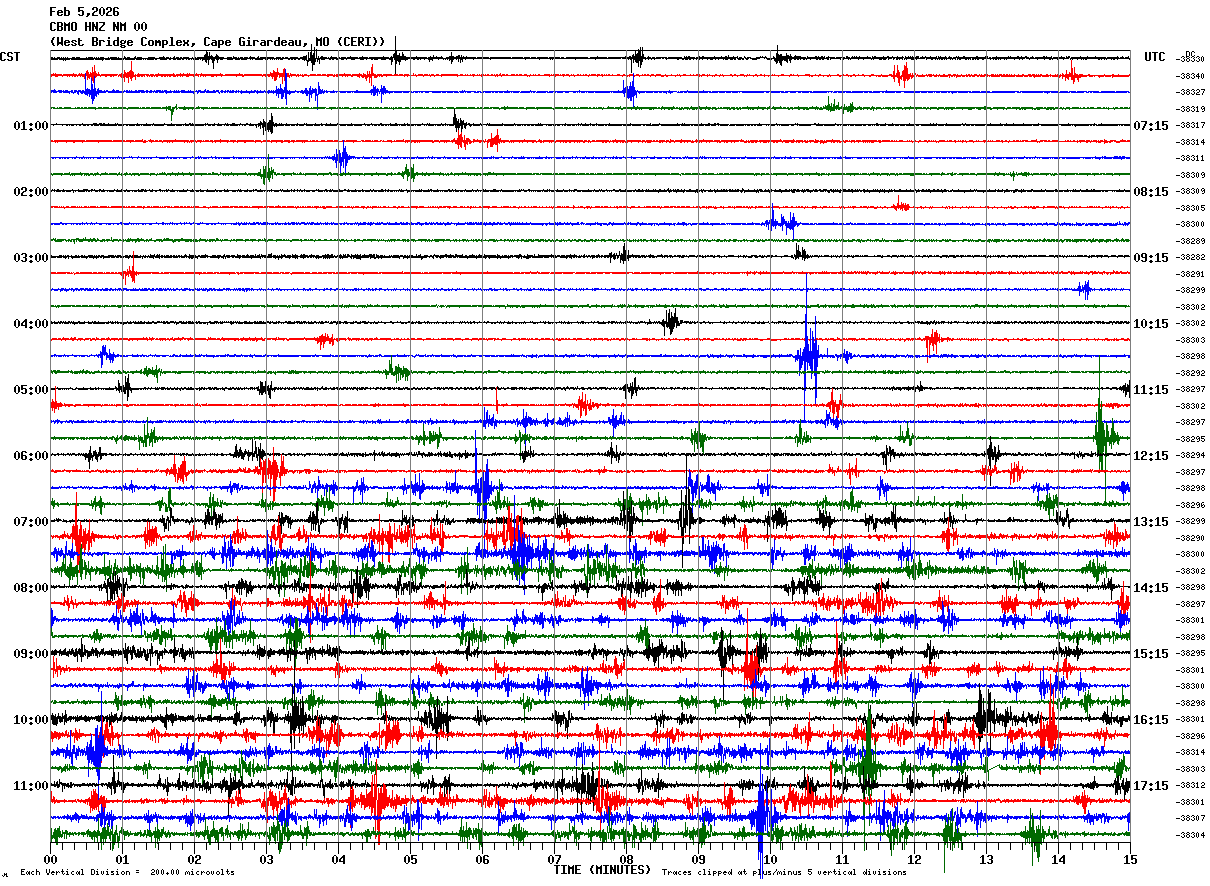Click the DC offset value '-38327'
1210x886 pixels.
pos(1191,92)
